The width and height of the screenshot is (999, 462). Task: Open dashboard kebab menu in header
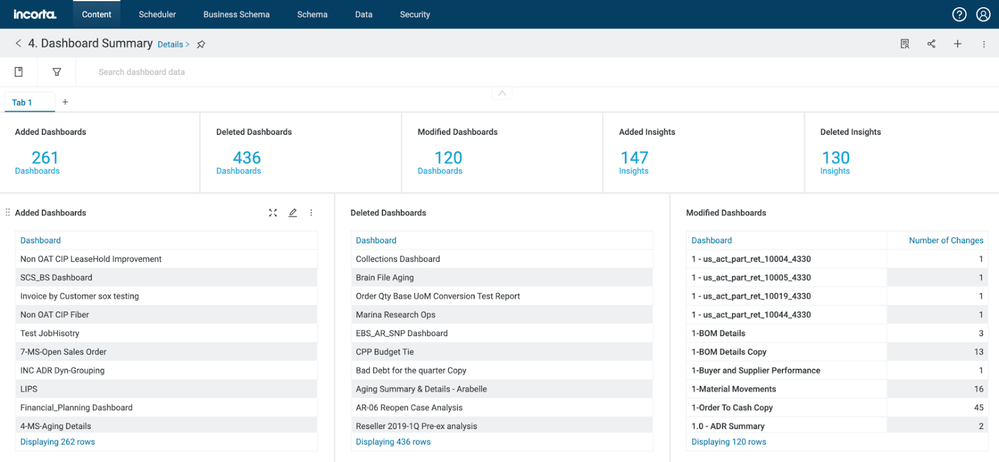click(x=983, y=44)
